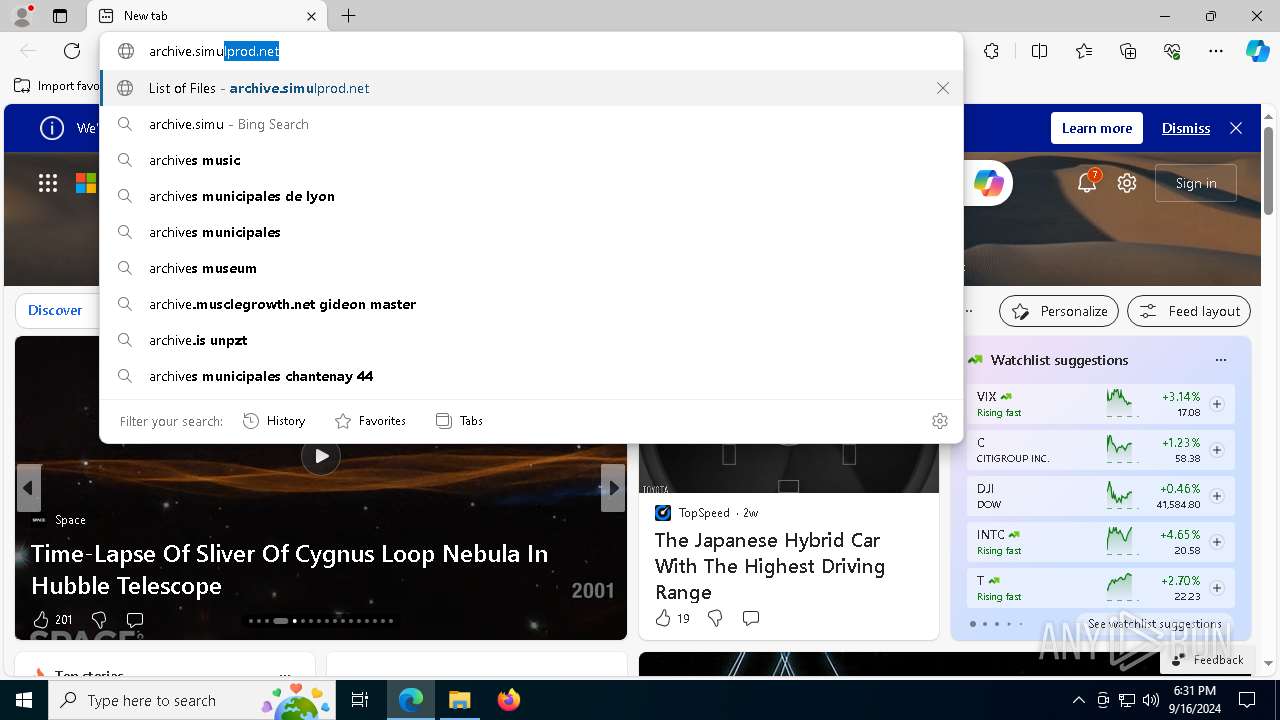Viewport: 1280px width, 720px height.
Task: Click the Feedback button
Action: (x=1208, y=660)
